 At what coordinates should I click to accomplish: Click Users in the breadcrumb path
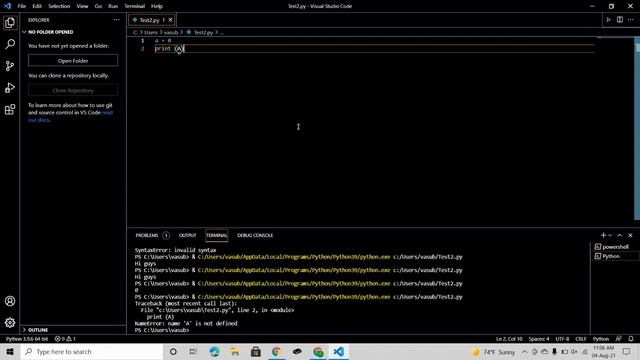(x=151, y=32)
